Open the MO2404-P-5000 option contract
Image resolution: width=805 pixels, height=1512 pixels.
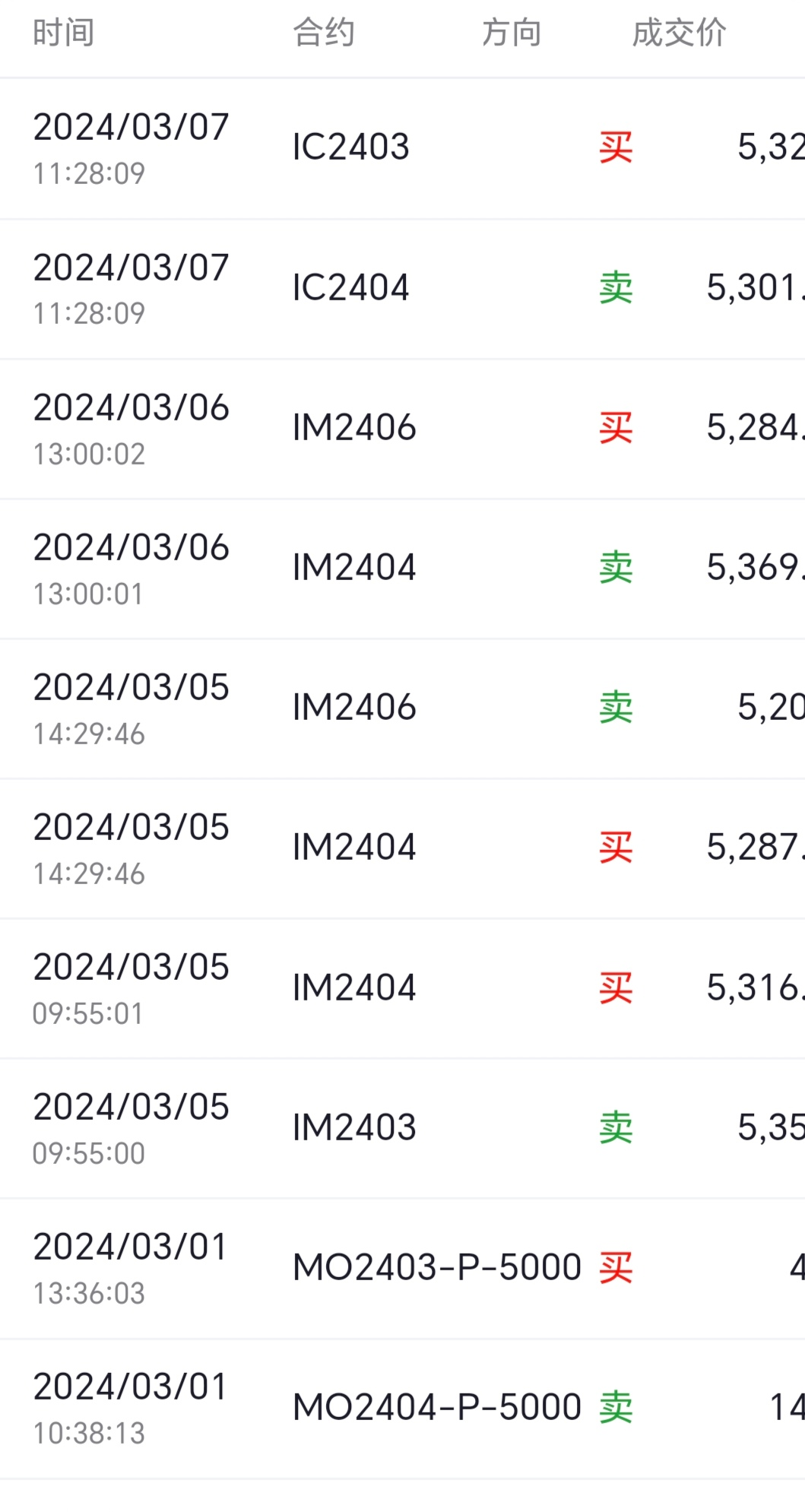(437, 1407)
